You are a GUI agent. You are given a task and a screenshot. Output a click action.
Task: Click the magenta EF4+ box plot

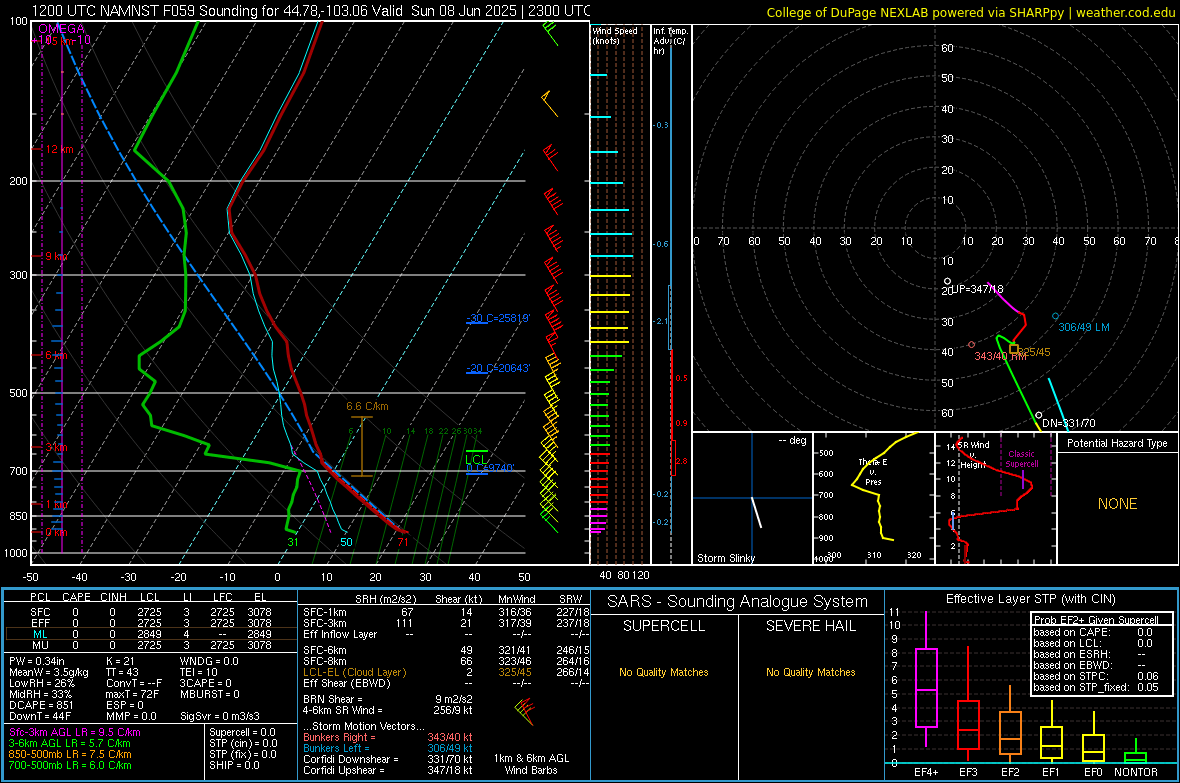pyautogui.click(x=926, y=681)
